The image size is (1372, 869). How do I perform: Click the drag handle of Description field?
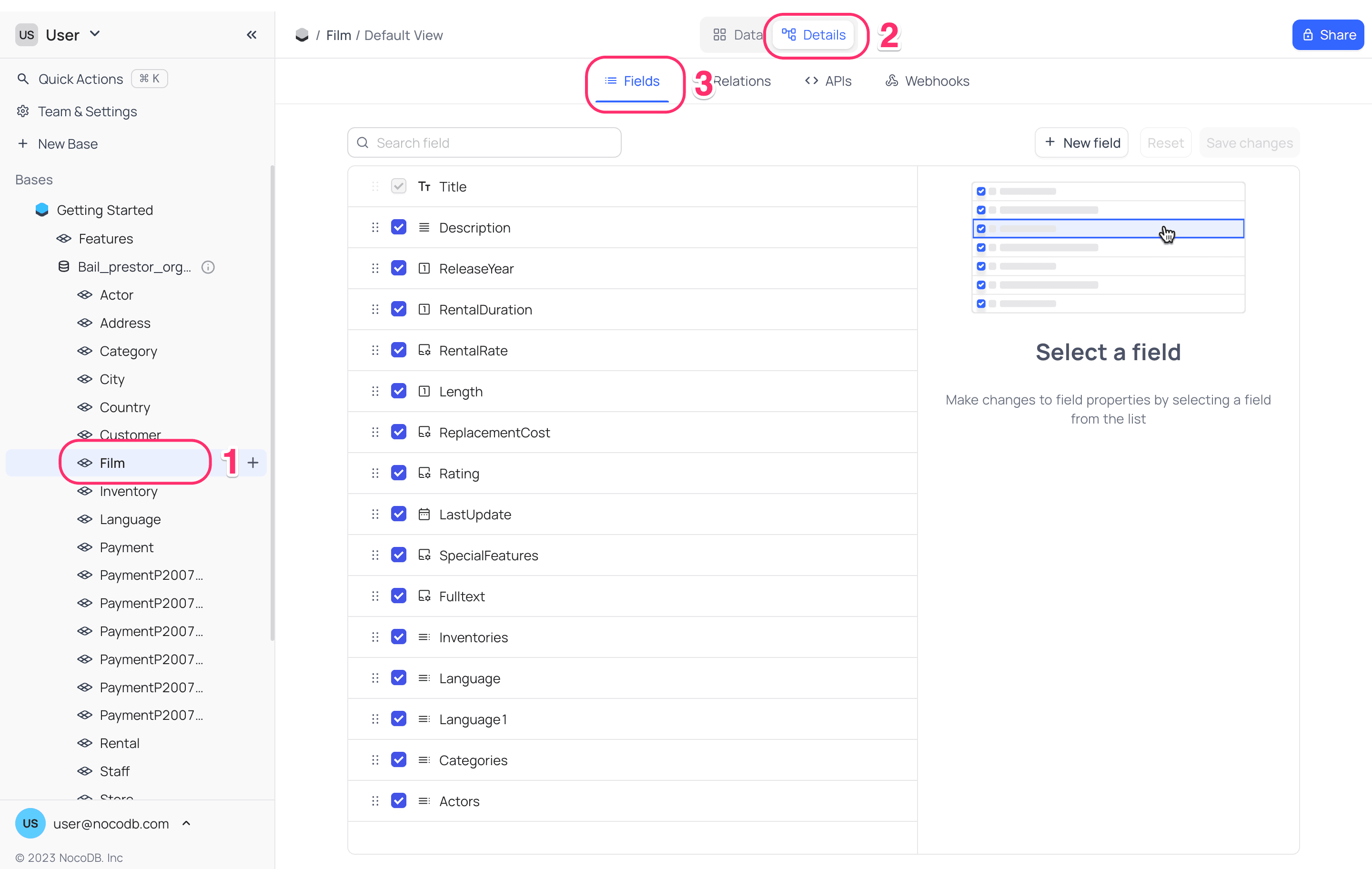click(x=375, y=227)
